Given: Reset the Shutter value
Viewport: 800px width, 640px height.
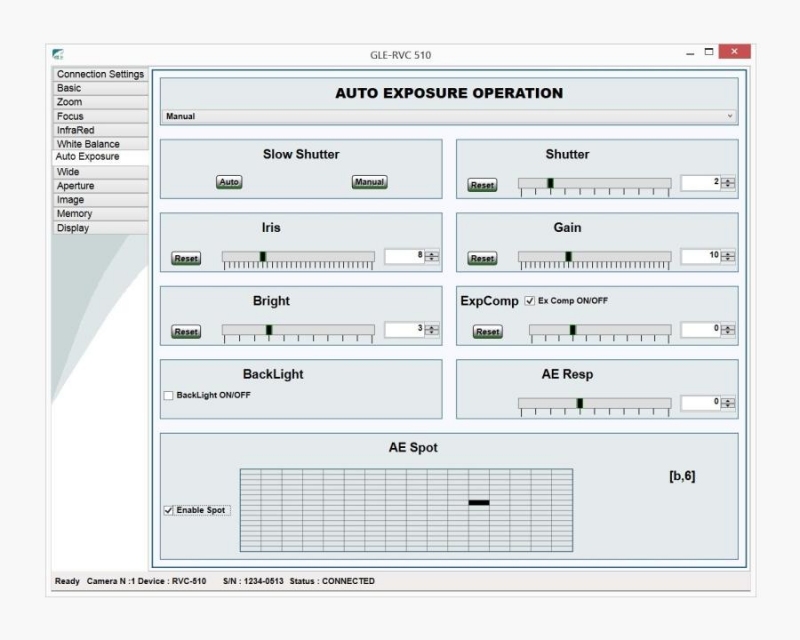Looking at the screenshot, I should point(482,185).
